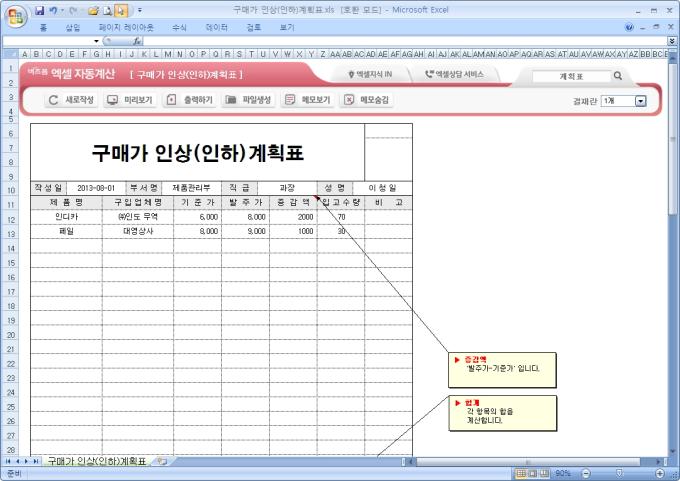The width and height of the screenshot is (680, 481).
Task: Click the highlighted pointer icon in quick access toolbar
Action: point(121,11)
